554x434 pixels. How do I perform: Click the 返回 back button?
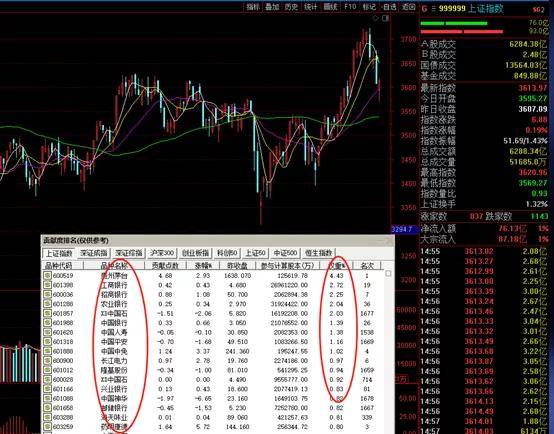click(x=409, y=7)
